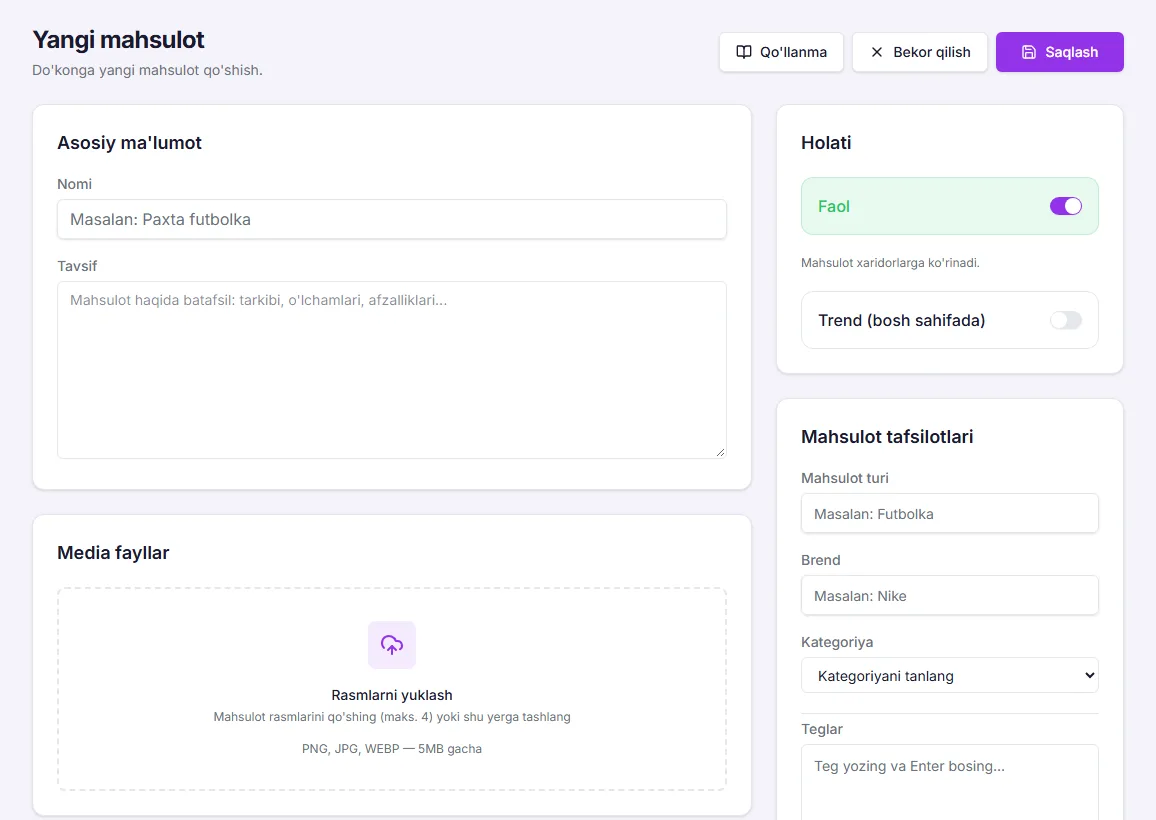
Task: Click the cloud upload icon
Action: click(391, 645)
